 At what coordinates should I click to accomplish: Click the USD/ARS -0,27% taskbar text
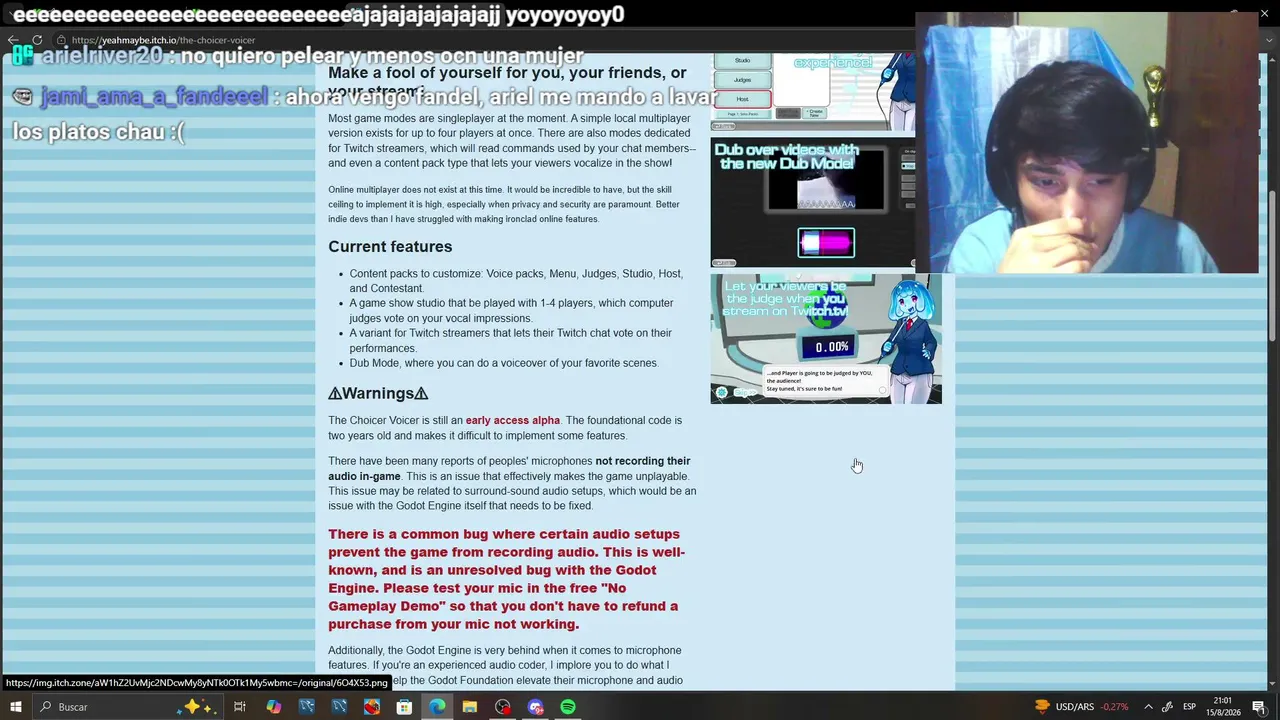1092,707
